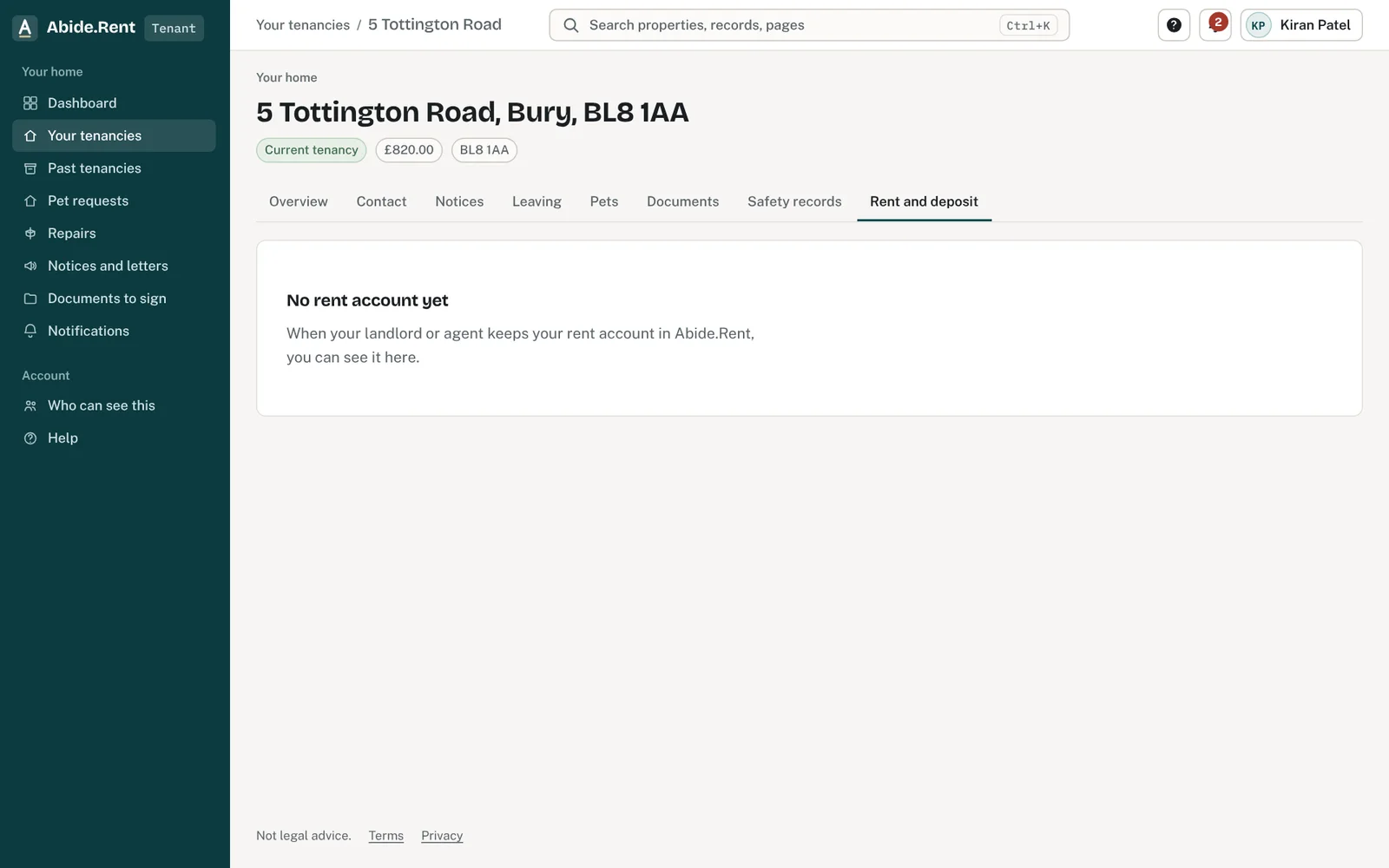Open the Privacy link in footer
Screen dimensions: 1389x868
[442, 836]
